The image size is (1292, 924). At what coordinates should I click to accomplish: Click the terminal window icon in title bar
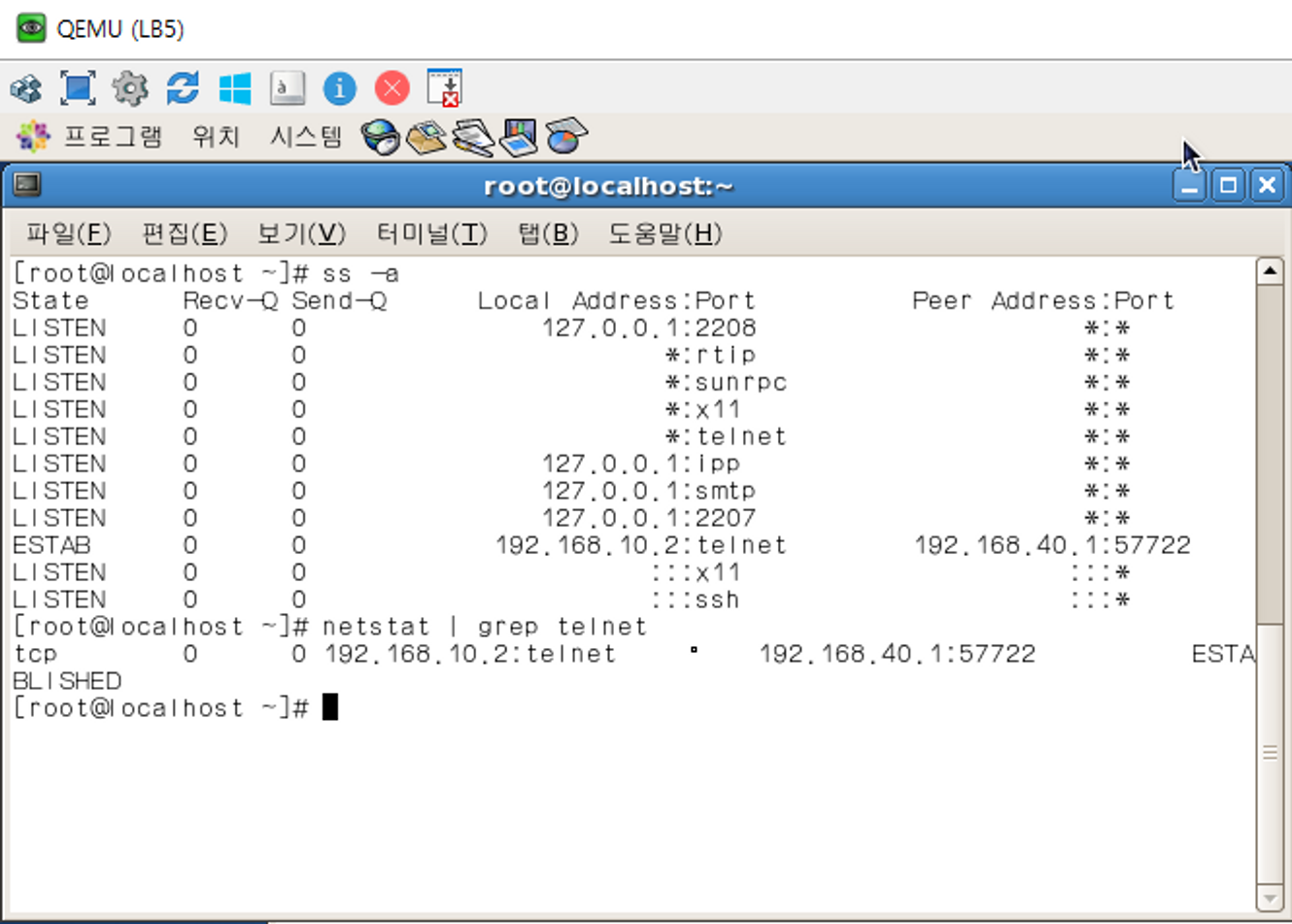[27, 185]
